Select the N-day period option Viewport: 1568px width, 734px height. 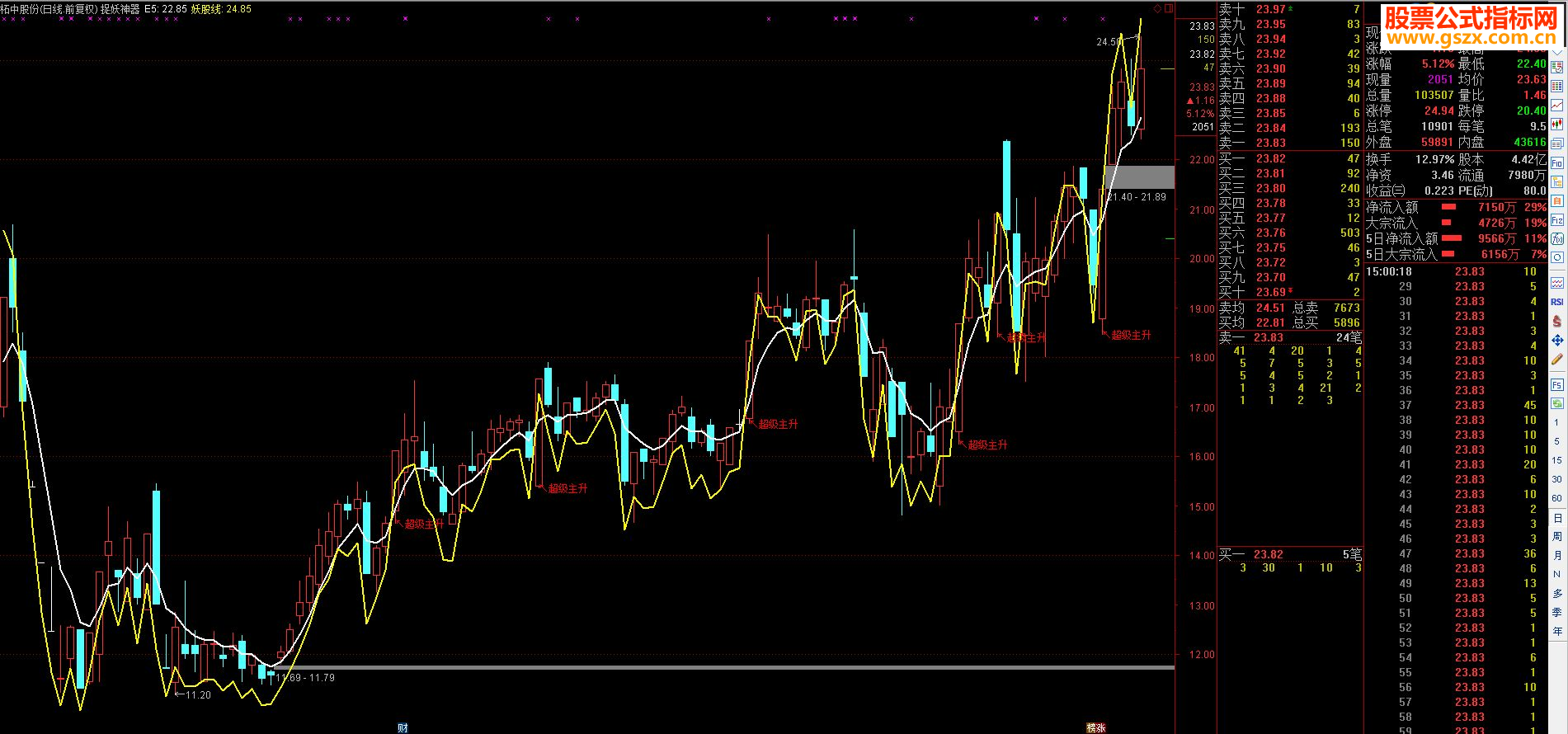(x=1557, y=575)
